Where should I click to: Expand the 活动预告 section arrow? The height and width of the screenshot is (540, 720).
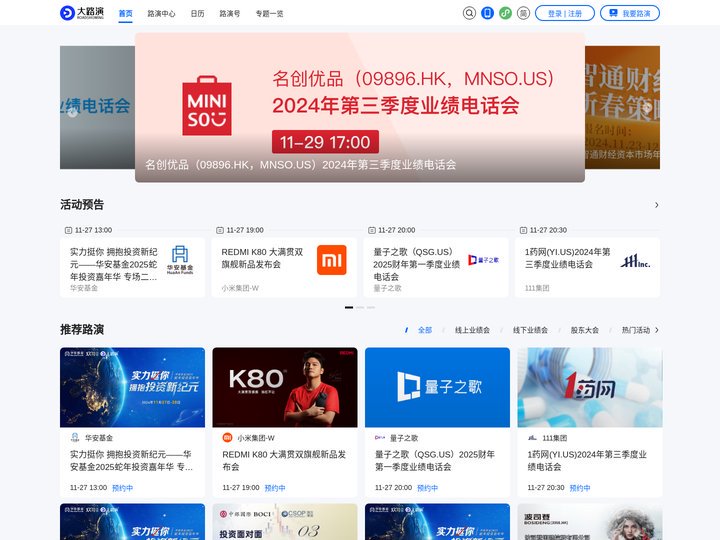click(657, 205)
